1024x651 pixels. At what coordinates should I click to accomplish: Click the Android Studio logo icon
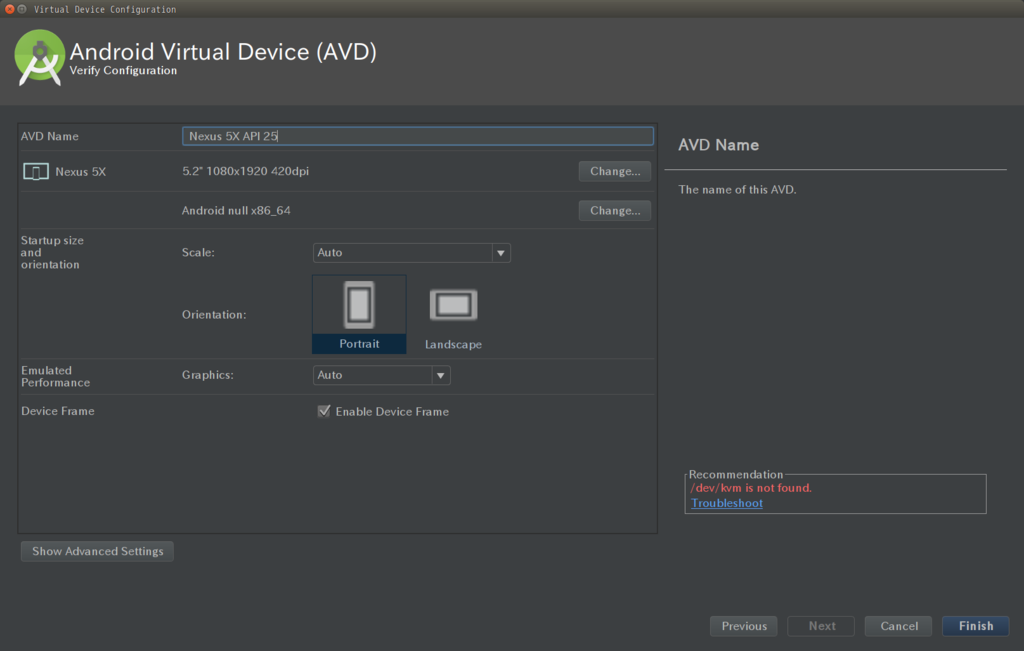(x=40, y=58)
